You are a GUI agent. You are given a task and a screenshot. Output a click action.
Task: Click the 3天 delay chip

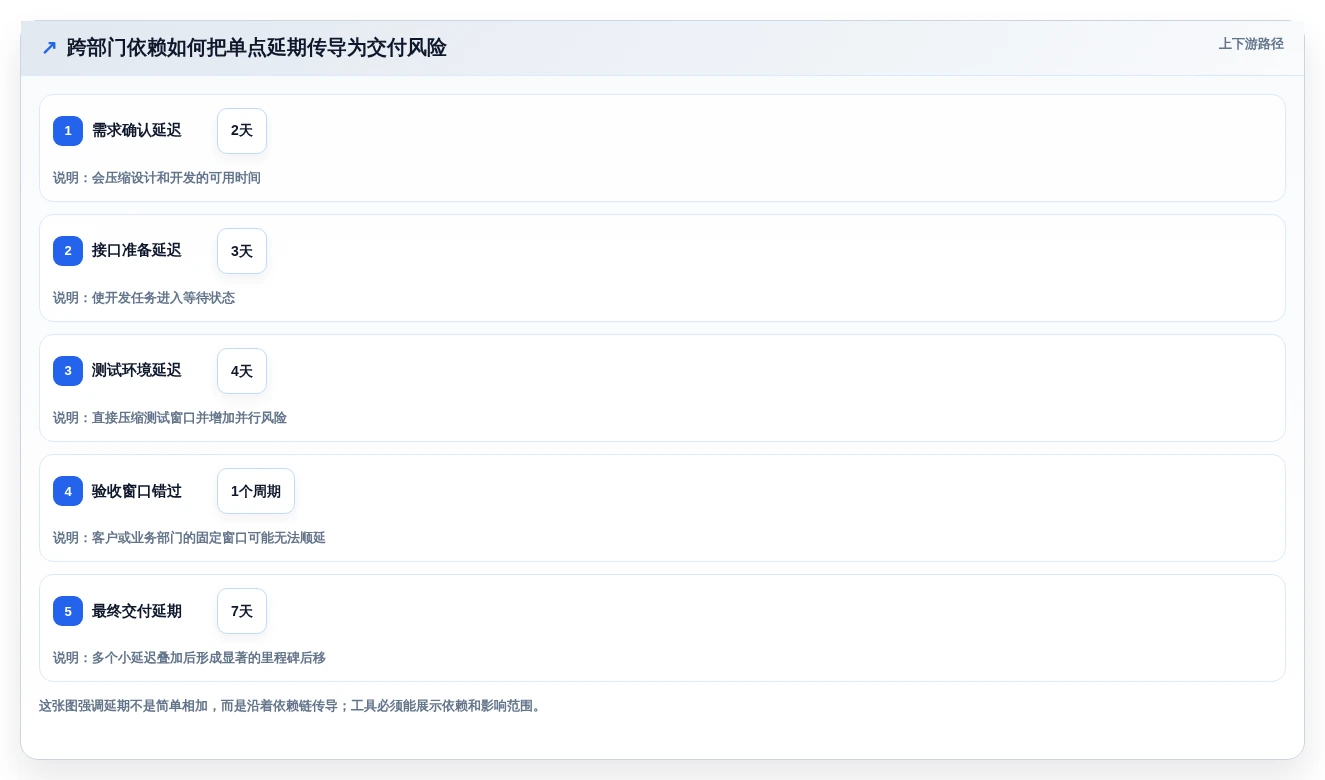click(242, 251)
